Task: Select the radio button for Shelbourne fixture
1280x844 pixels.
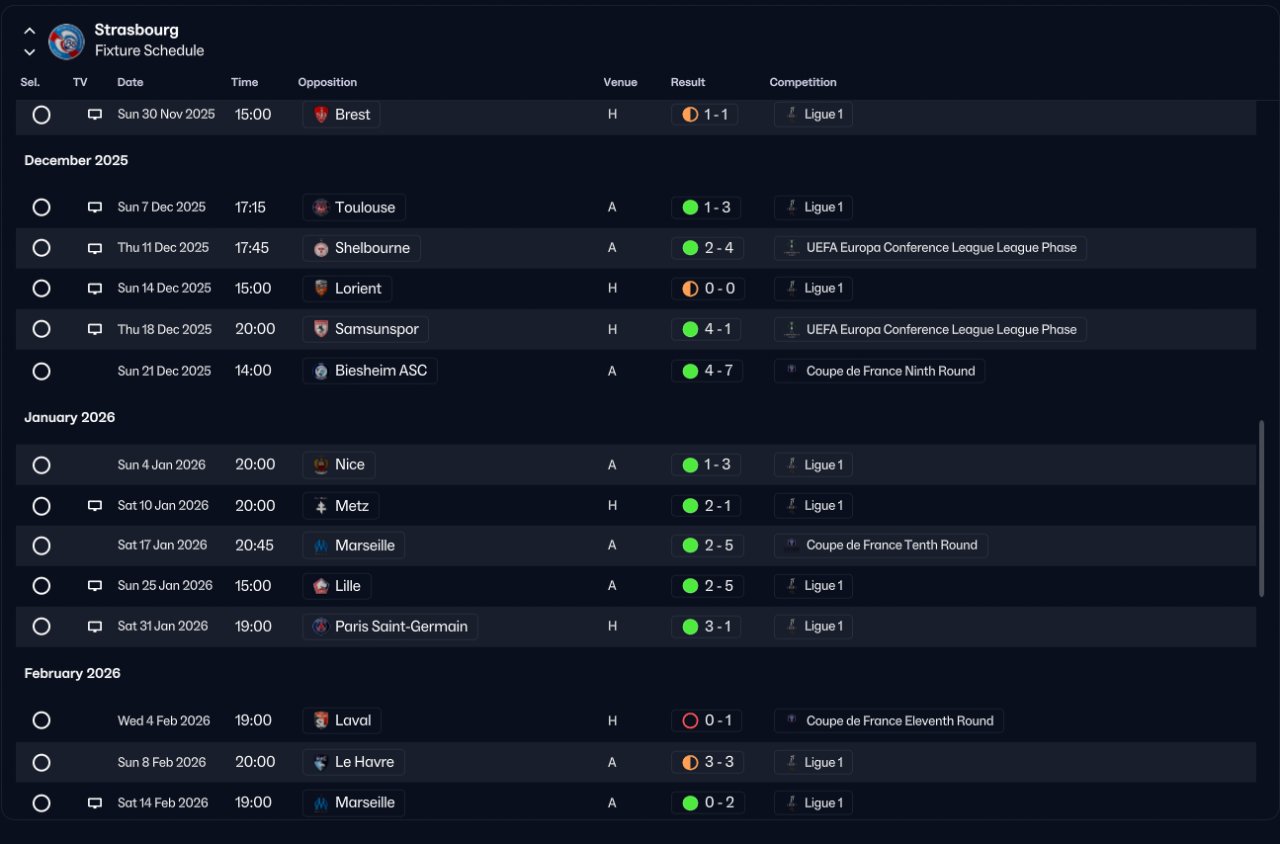Action: (x=41, y=248)
